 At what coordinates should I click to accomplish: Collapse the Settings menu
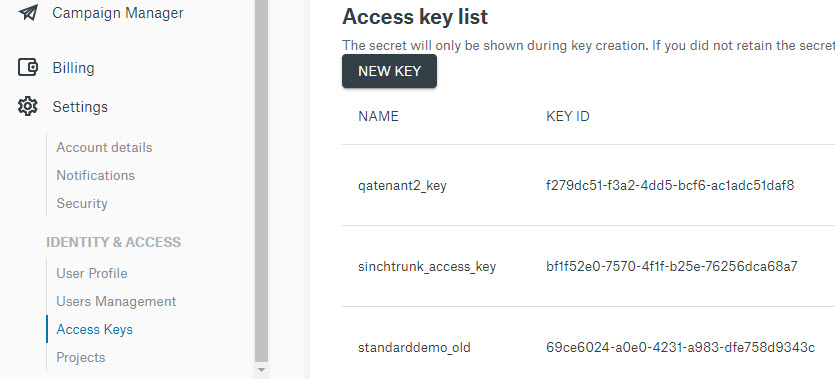[x=80, y=107]
